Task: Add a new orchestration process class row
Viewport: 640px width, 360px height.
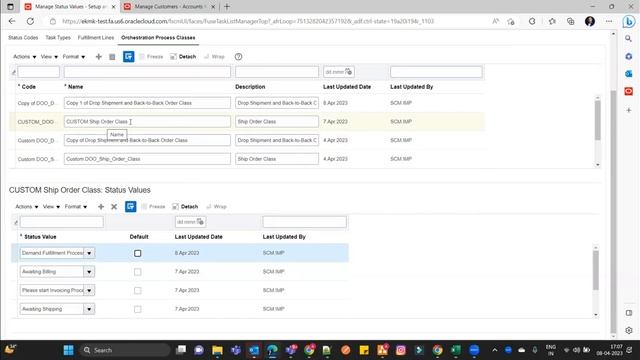Action: click(x=98, y=57)
